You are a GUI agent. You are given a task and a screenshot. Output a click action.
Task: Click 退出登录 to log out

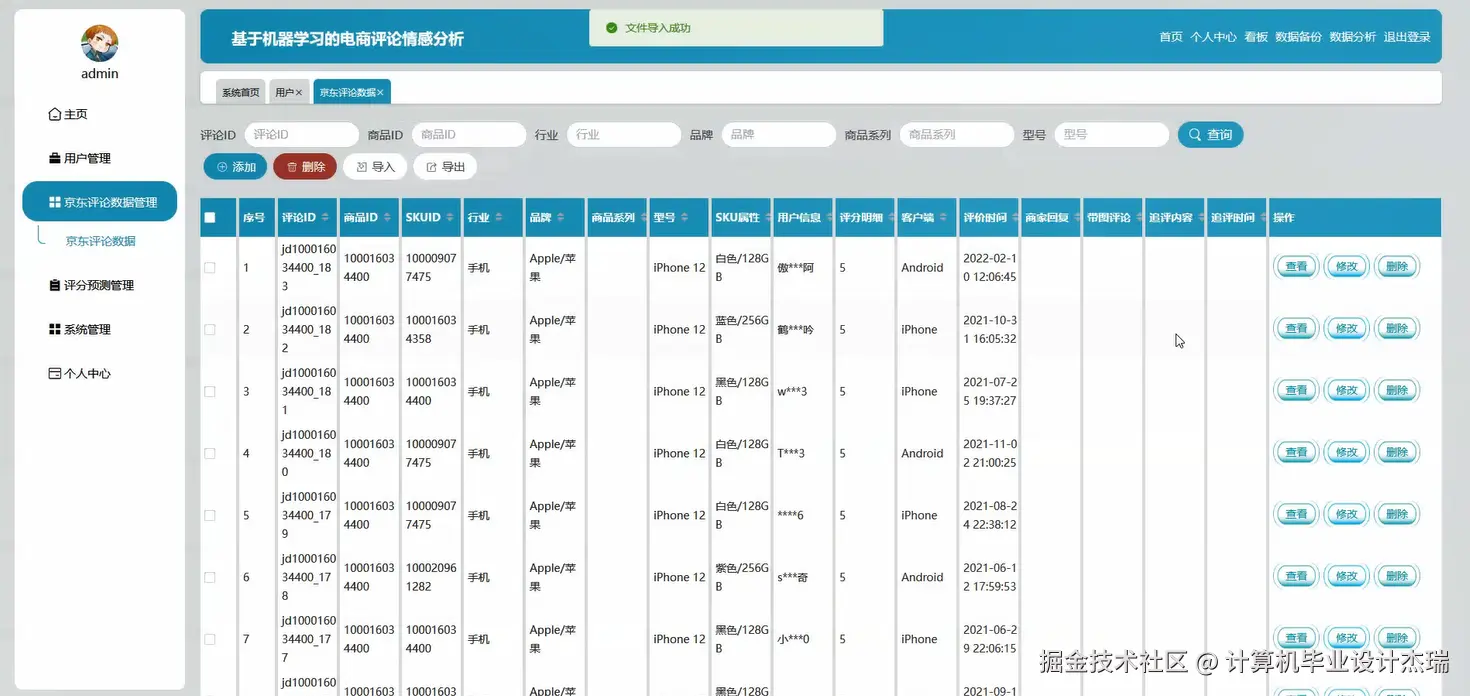pyautogui.click(x=1407, y=37)
